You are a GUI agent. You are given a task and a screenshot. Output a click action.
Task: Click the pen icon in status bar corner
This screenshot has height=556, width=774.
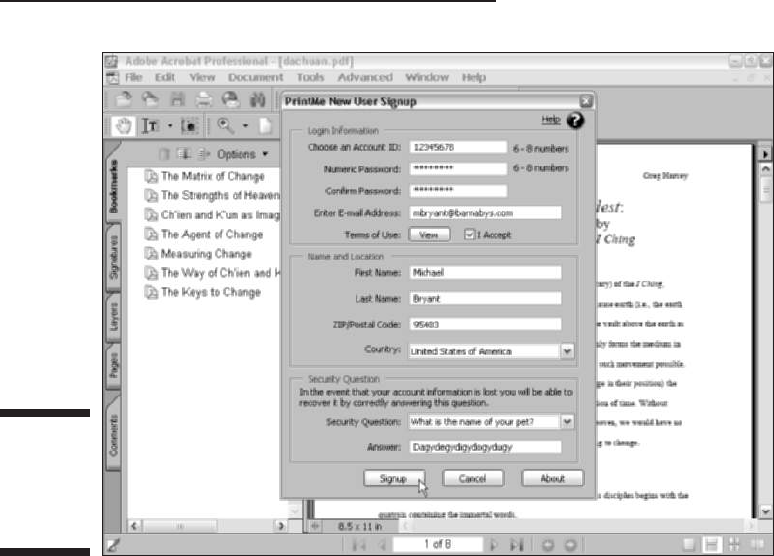click(113, 545)
